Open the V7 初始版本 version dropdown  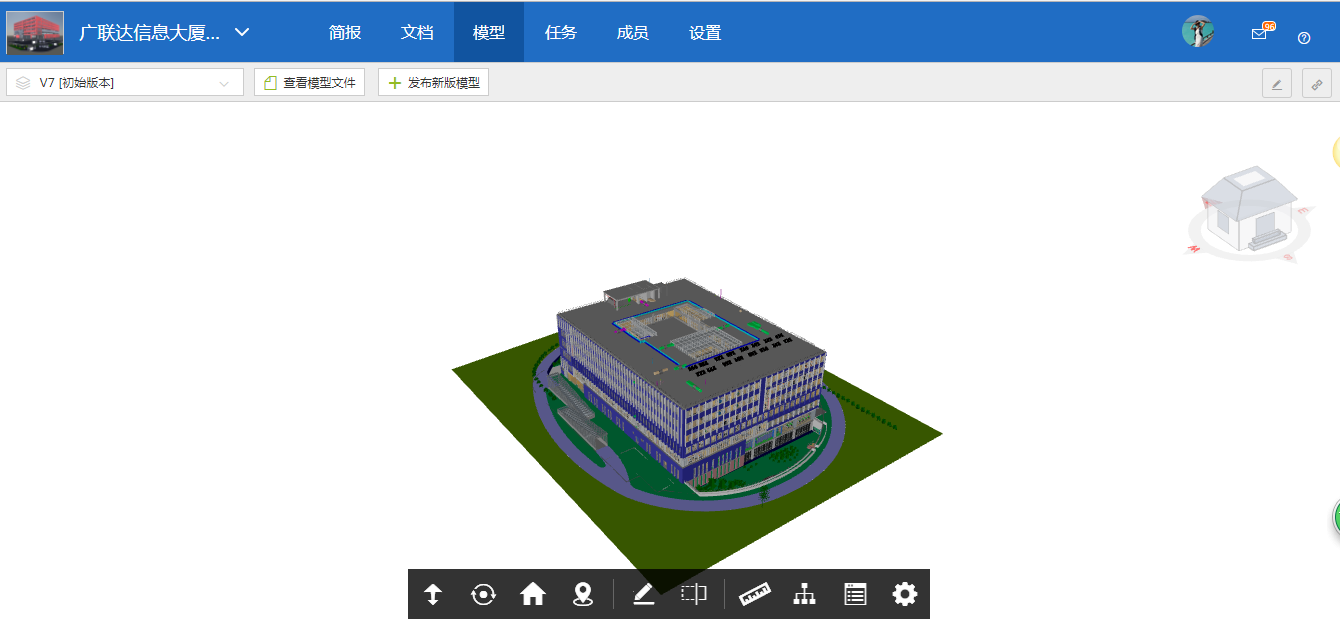(x=120, y=82)
